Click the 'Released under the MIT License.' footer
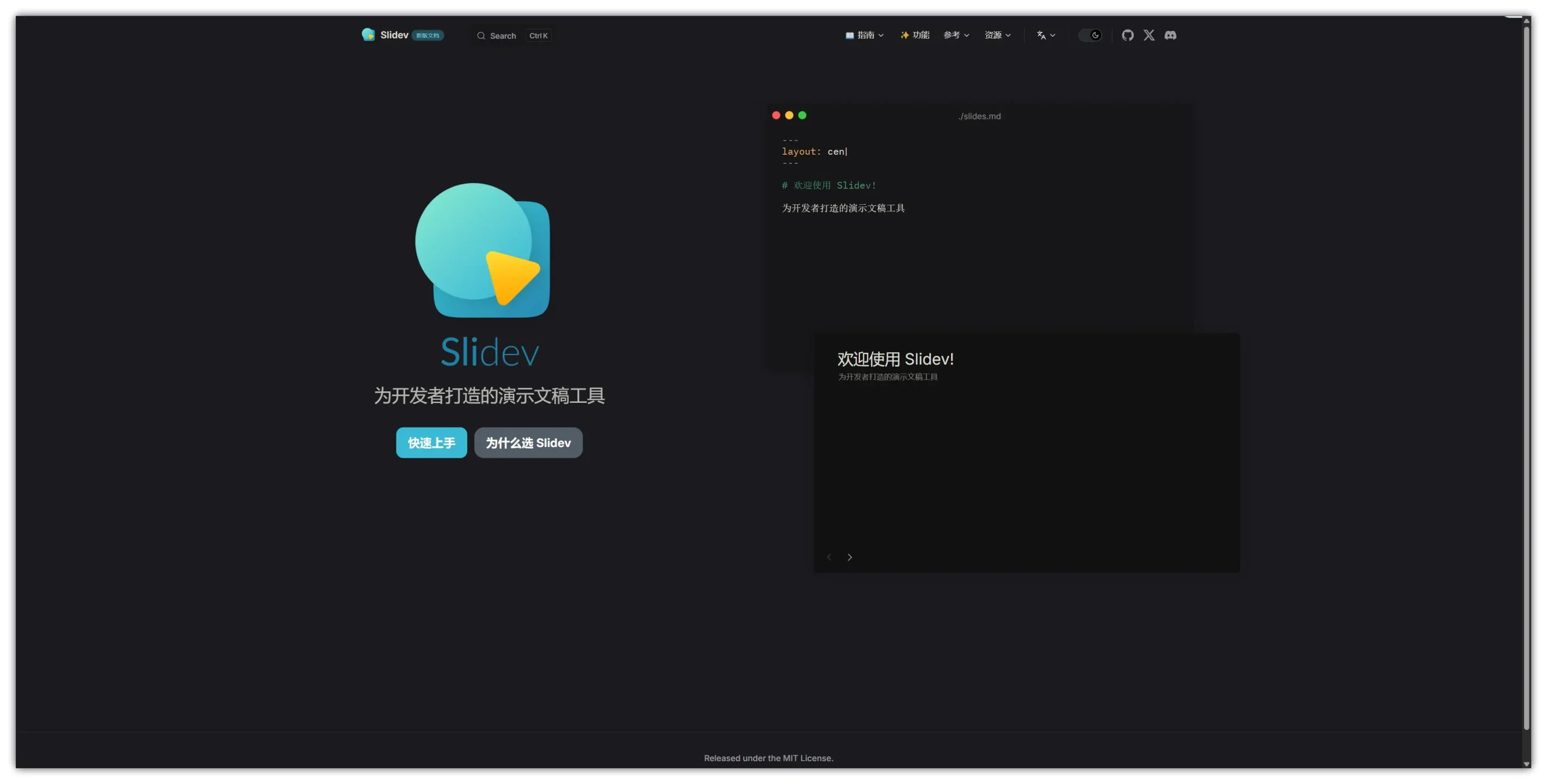Screen dimensions: 1547x784 (x=769, y=758)
